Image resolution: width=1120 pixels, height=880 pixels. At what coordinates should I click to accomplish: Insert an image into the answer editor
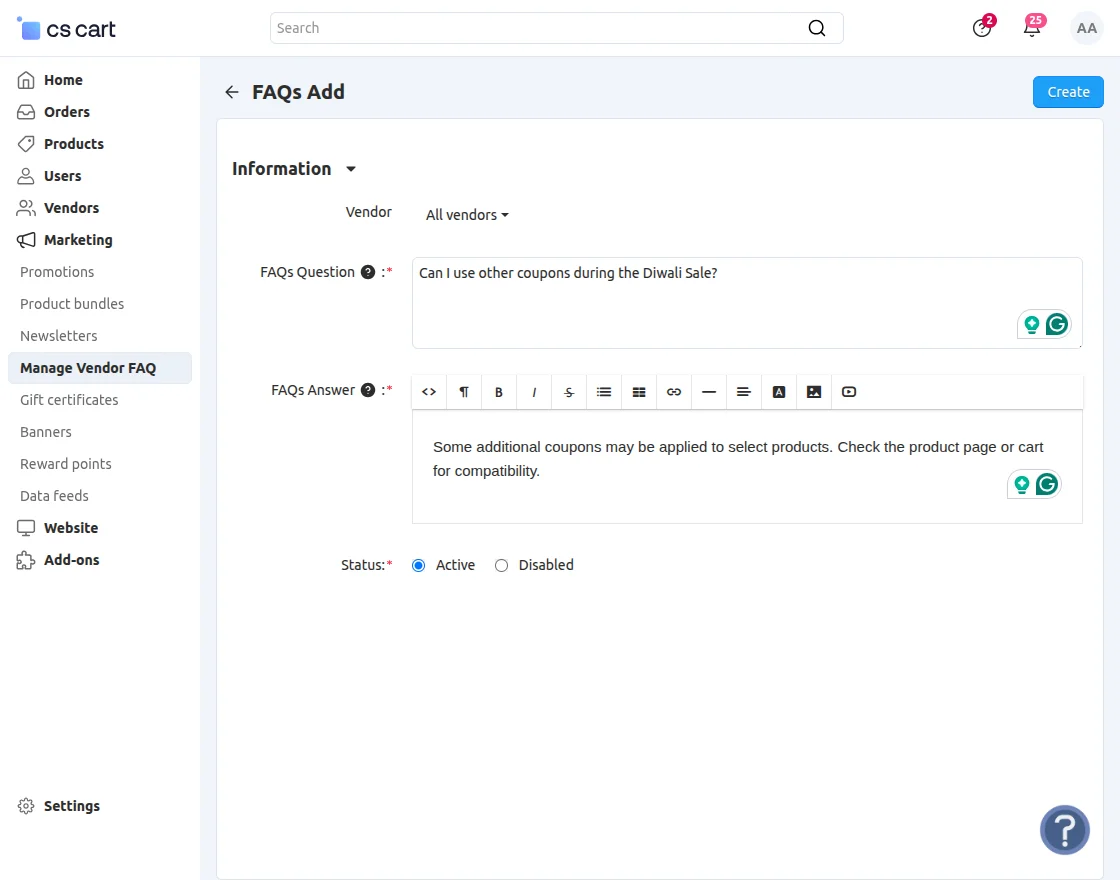pyautogui.click(x=813, y=391)
